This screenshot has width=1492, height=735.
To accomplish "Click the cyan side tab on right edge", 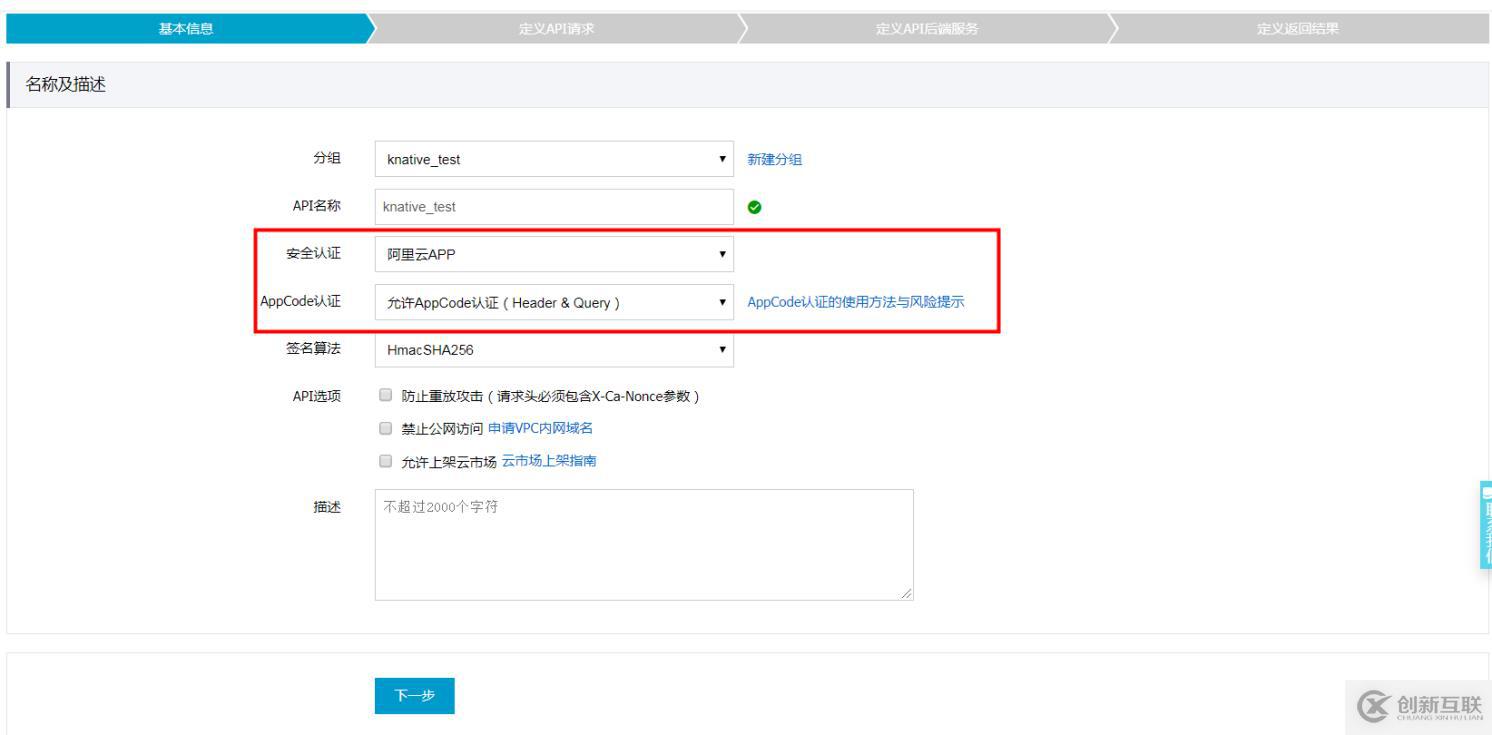I will [x=1485, y=525].
